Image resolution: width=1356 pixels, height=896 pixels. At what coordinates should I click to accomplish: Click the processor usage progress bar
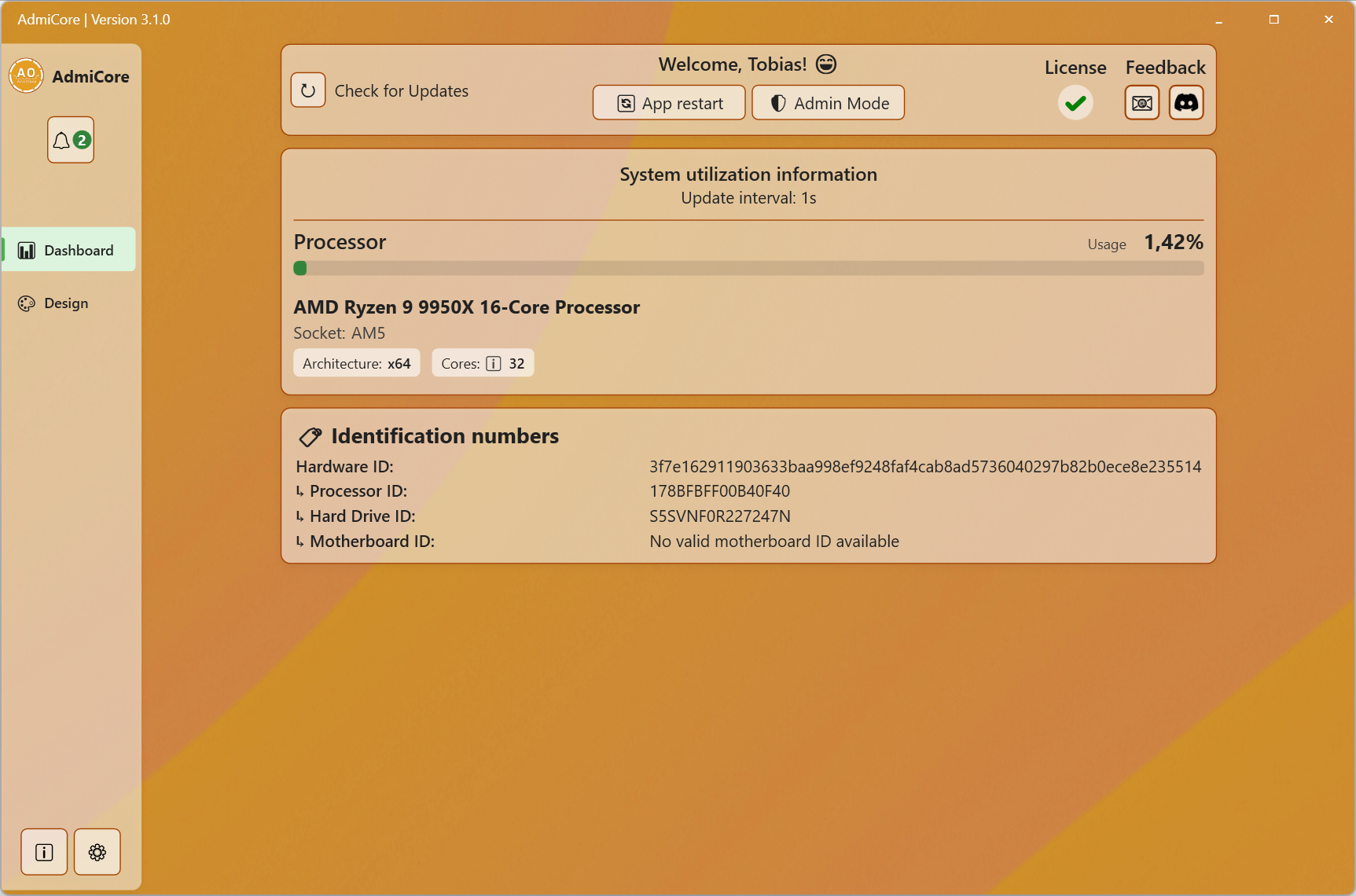748,268
